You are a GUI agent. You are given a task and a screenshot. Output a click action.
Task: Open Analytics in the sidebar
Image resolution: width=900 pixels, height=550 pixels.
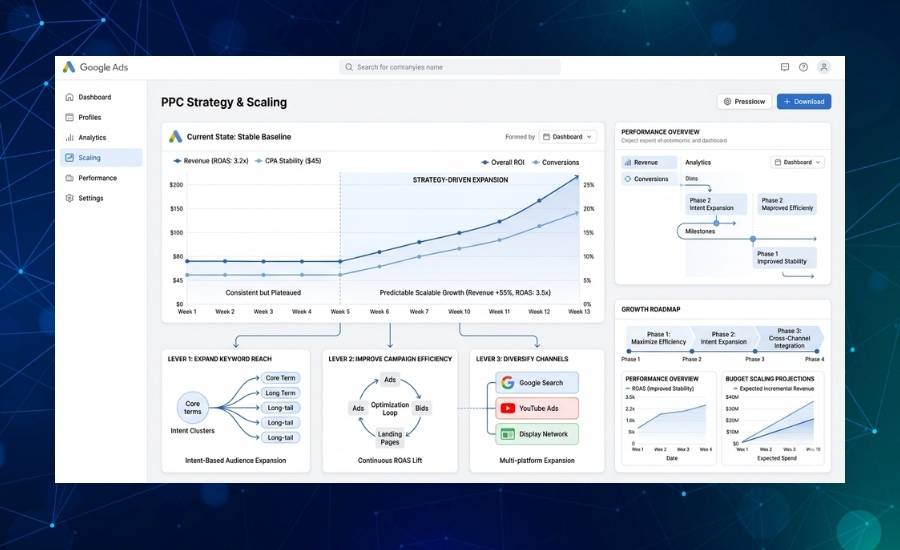click(101, 137)
